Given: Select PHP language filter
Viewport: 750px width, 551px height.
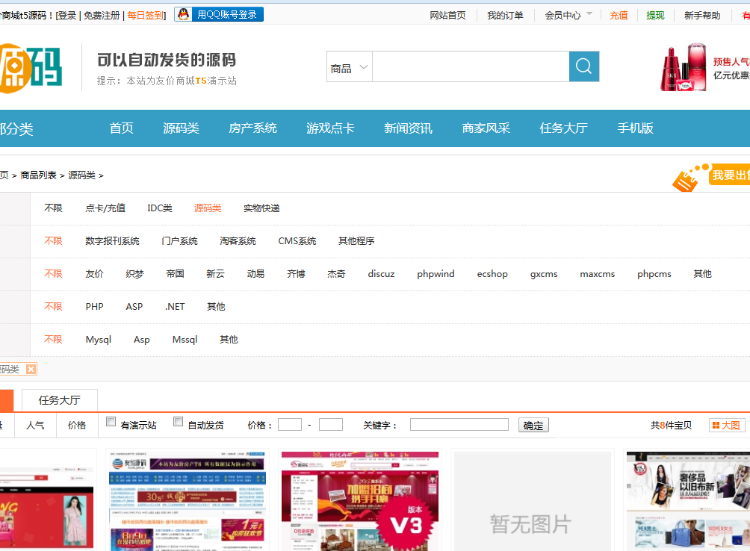Looking at the screenshot, I should (94, 307).
